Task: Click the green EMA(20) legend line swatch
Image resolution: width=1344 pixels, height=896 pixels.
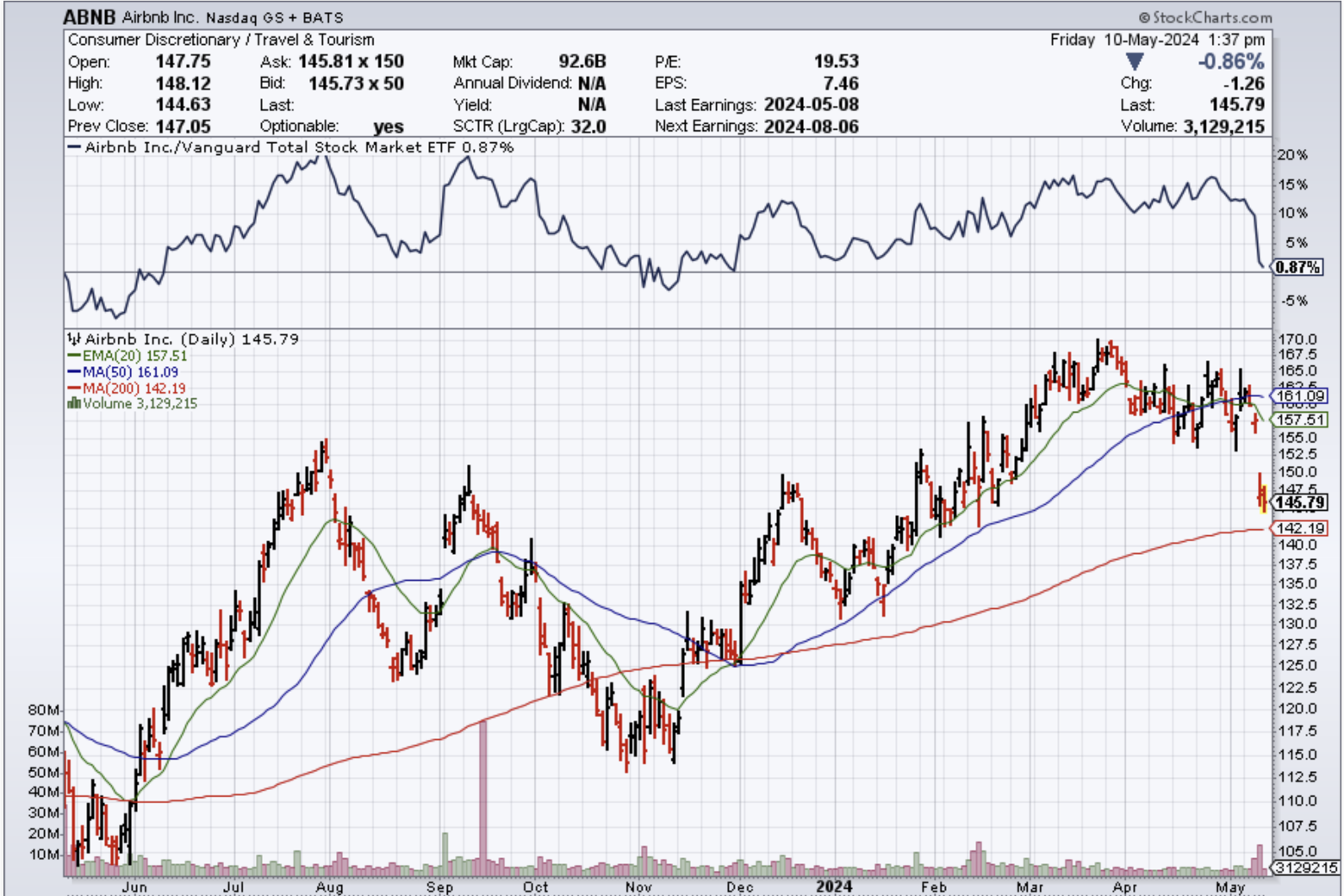Action: pyautogui.click(x=74, y=356)
